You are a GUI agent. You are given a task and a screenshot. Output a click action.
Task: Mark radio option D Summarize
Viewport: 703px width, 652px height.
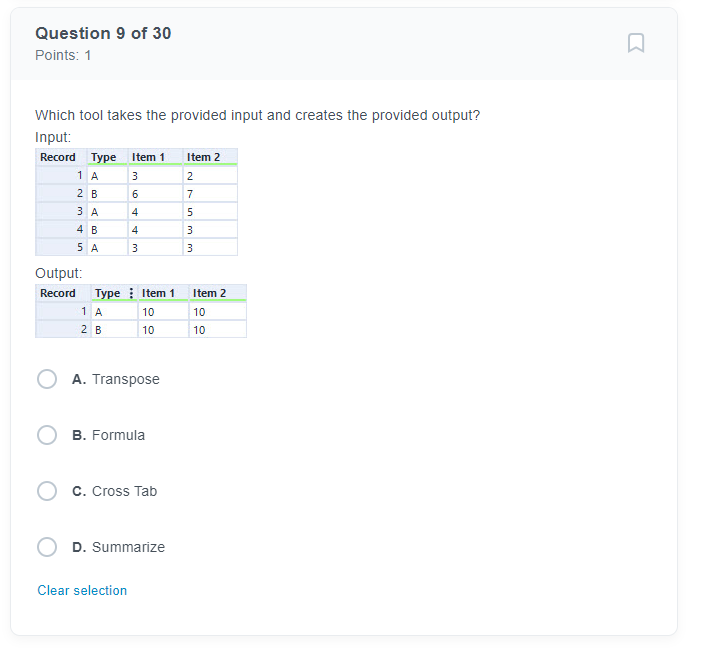tap(47, 547)
